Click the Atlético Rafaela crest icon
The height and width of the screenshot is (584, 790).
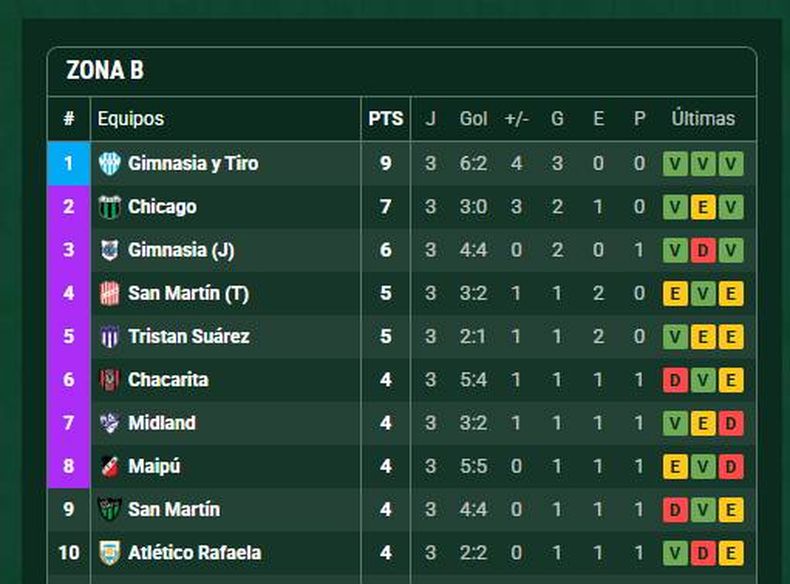(x=109, y=553)
